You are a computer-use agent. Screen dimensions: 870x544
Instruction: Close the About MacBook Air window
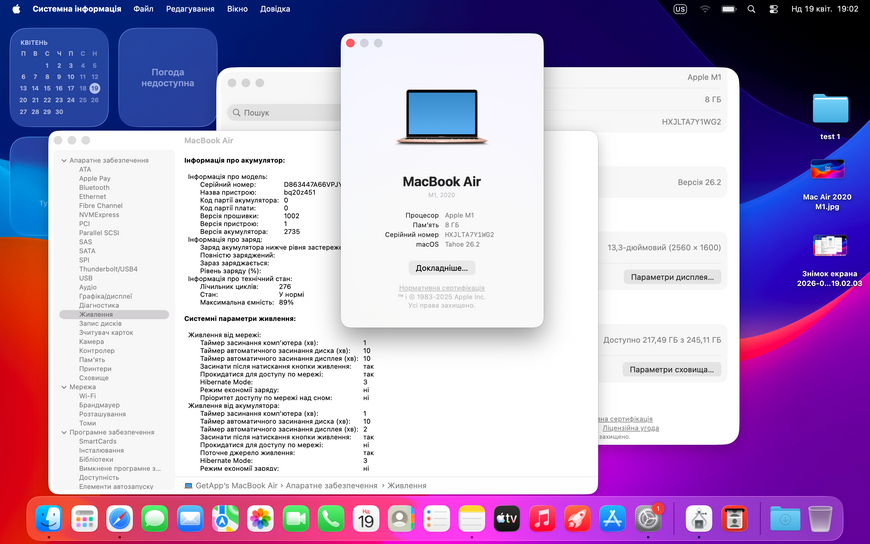350,43
